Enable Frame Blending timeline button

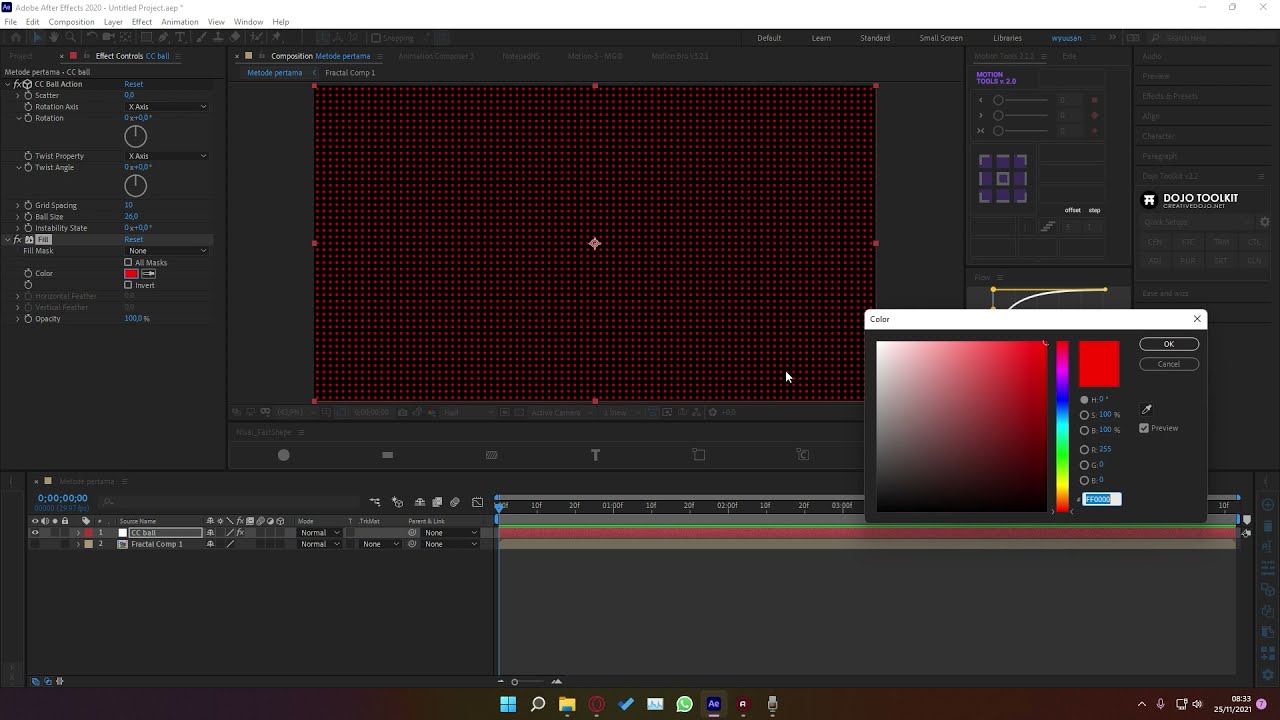pos(437,502)
